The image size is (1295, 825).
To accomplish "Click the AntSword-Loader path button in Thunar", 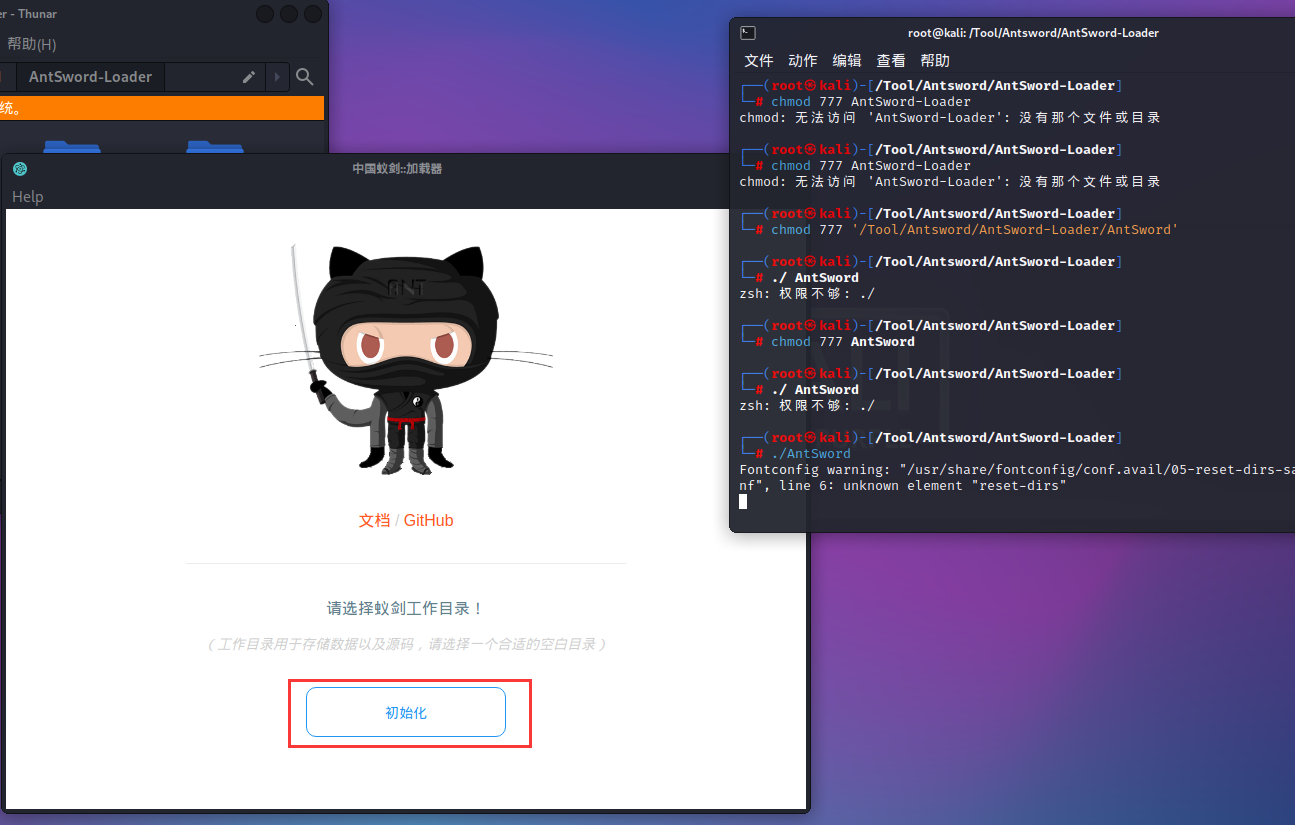I will pos(90,77).
